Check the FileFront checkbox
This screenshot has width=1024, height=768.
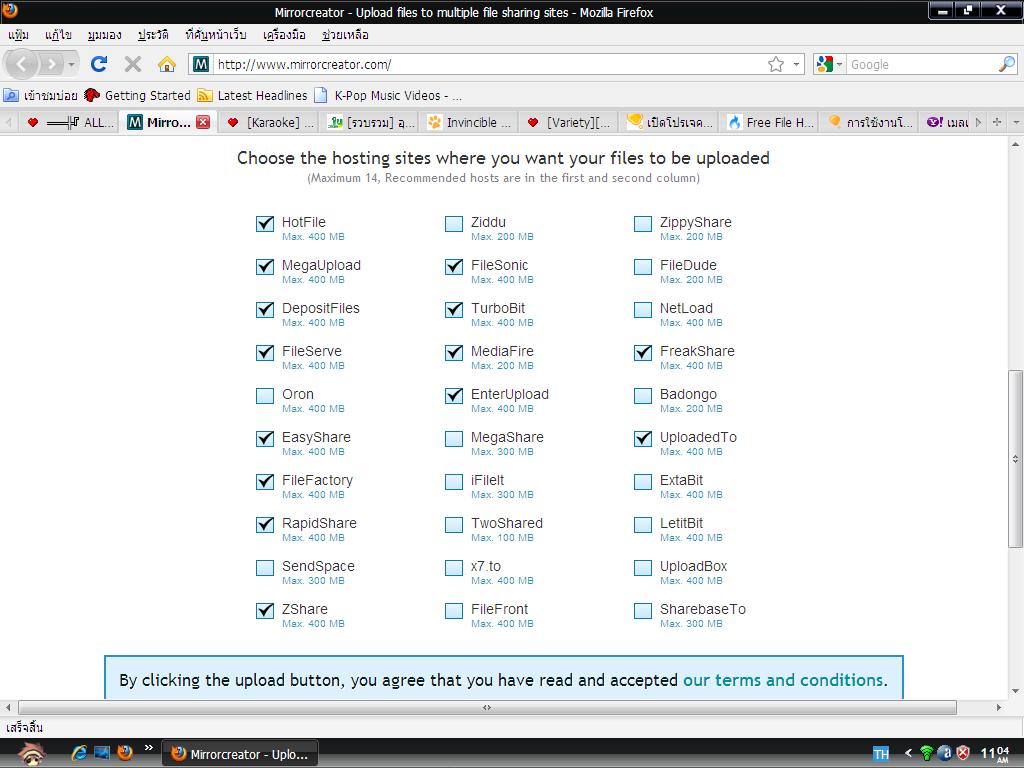pos(454,611)
